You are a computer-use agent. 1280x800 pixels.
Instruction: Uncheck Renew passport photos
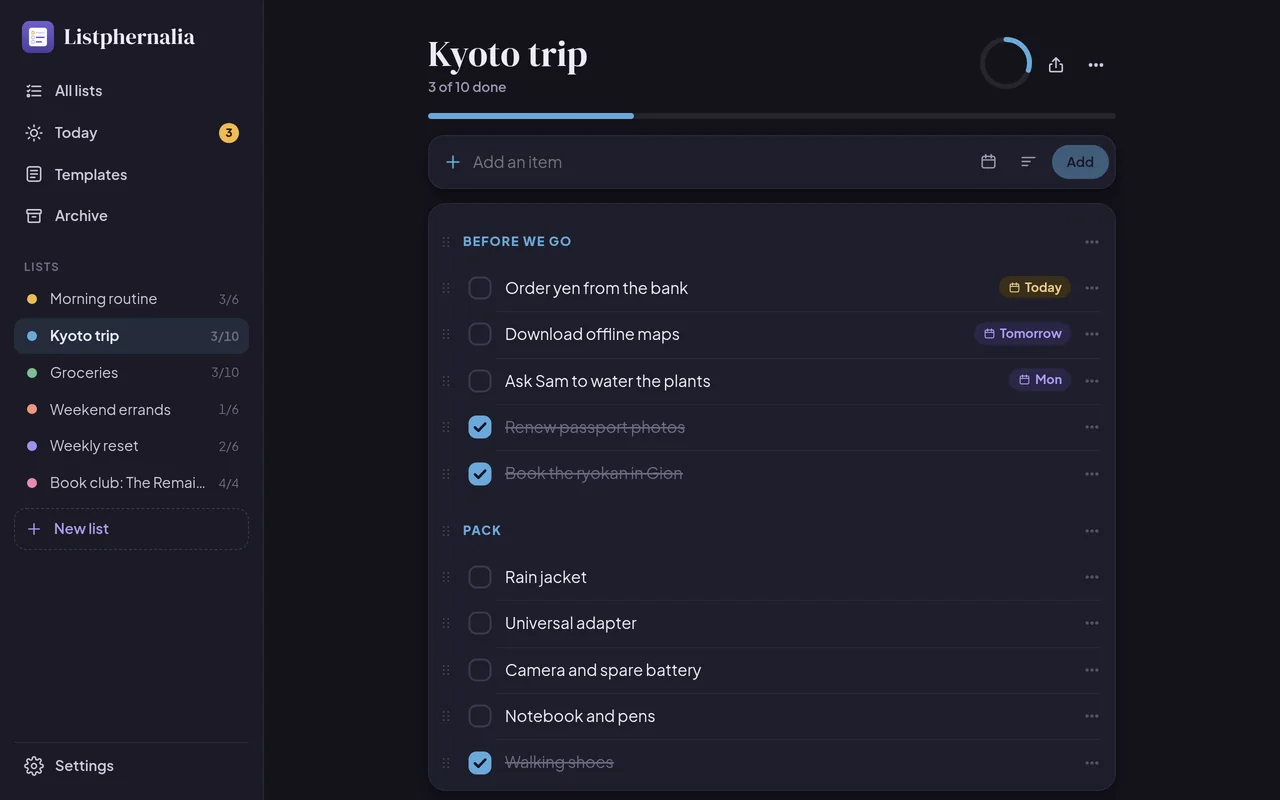(x=480, y=427)
